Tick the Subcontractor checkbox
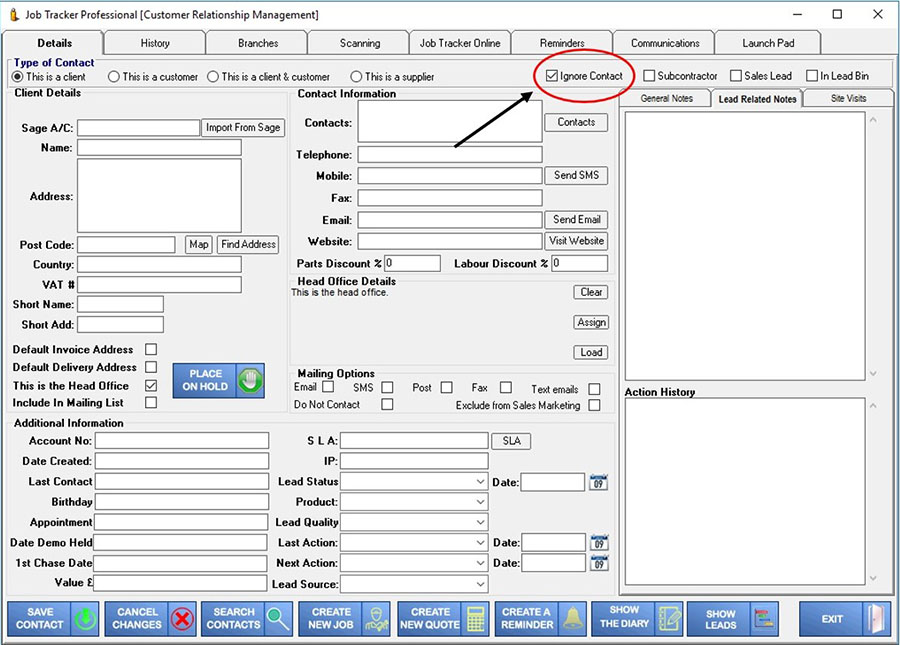The image size is (900, 645). pyautogui.click(x=649, y=76)
